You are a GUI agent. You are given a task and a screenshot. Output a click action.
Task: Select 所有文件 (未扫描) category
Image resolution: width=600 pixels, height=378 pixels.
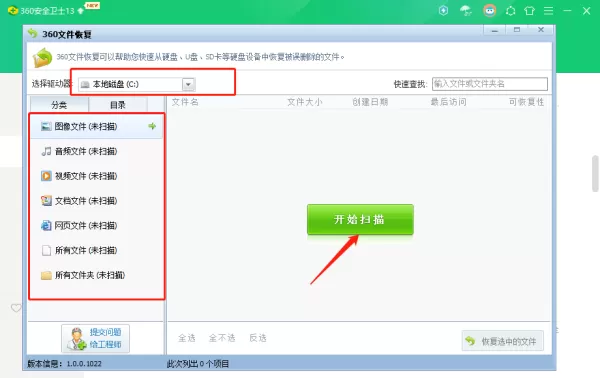[96, 250]
